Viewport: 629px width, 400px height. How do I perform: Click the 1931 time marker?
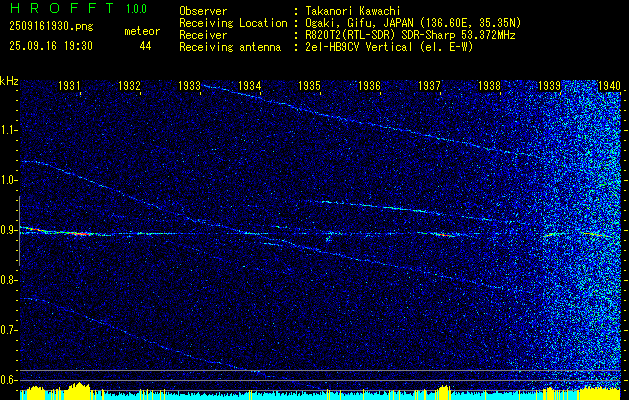[x=69, y=85]
